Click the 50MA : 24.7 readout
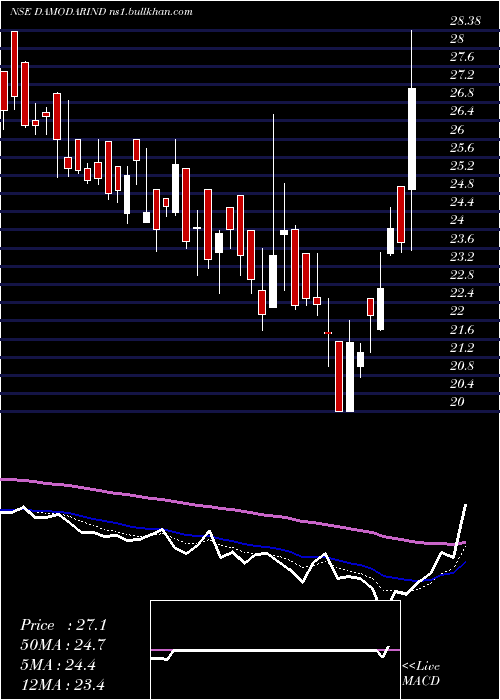This screenshot has width=500, height=700. [x=63, y=645]
